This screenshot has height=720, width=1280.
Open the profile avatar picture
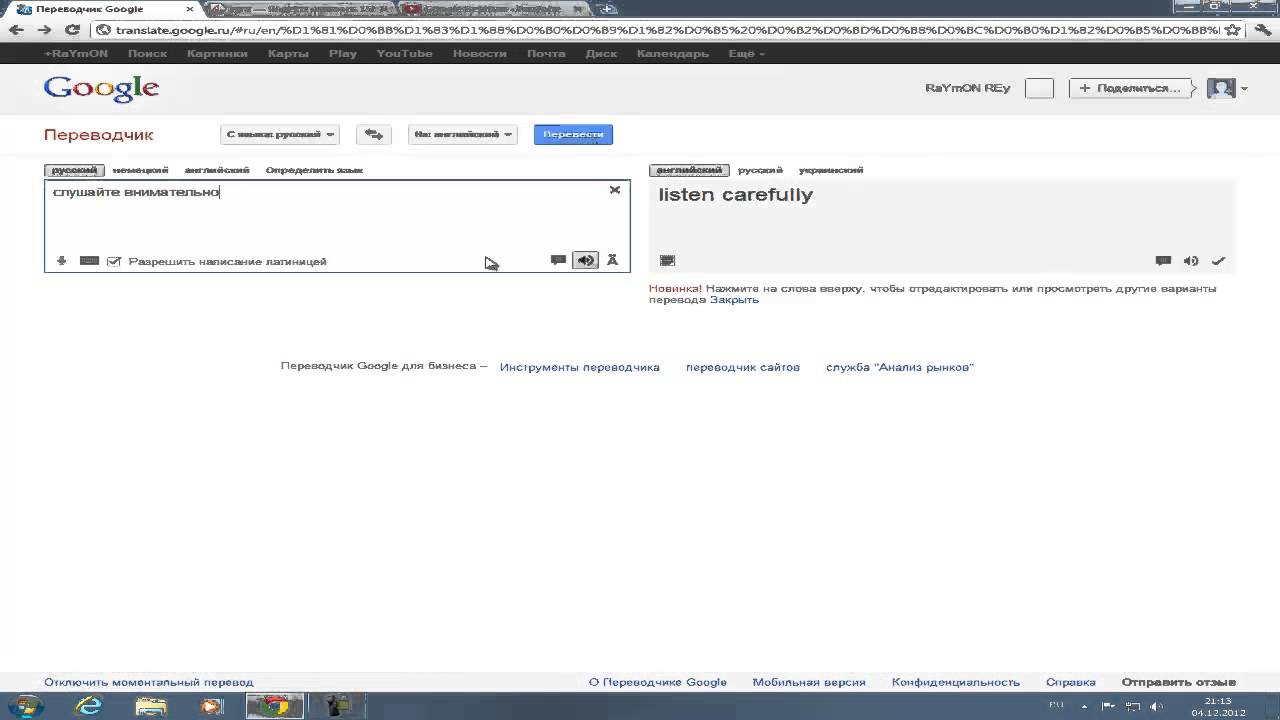pos(1221,88)
